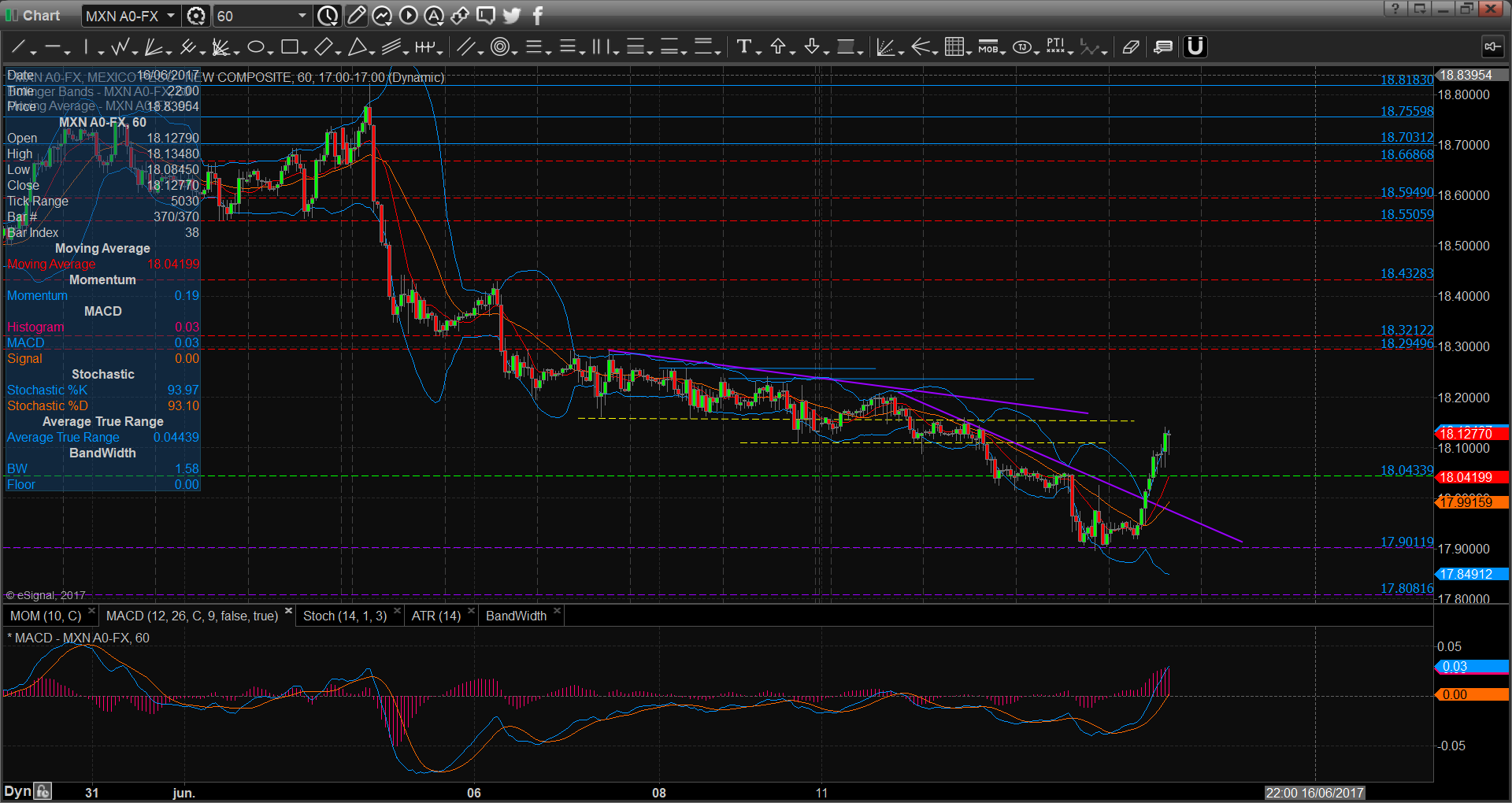Click the blue 0.03 MACD value marker
This screenshot has height=803, width=1512.
pyautogui.click(x=1472, y=667)
